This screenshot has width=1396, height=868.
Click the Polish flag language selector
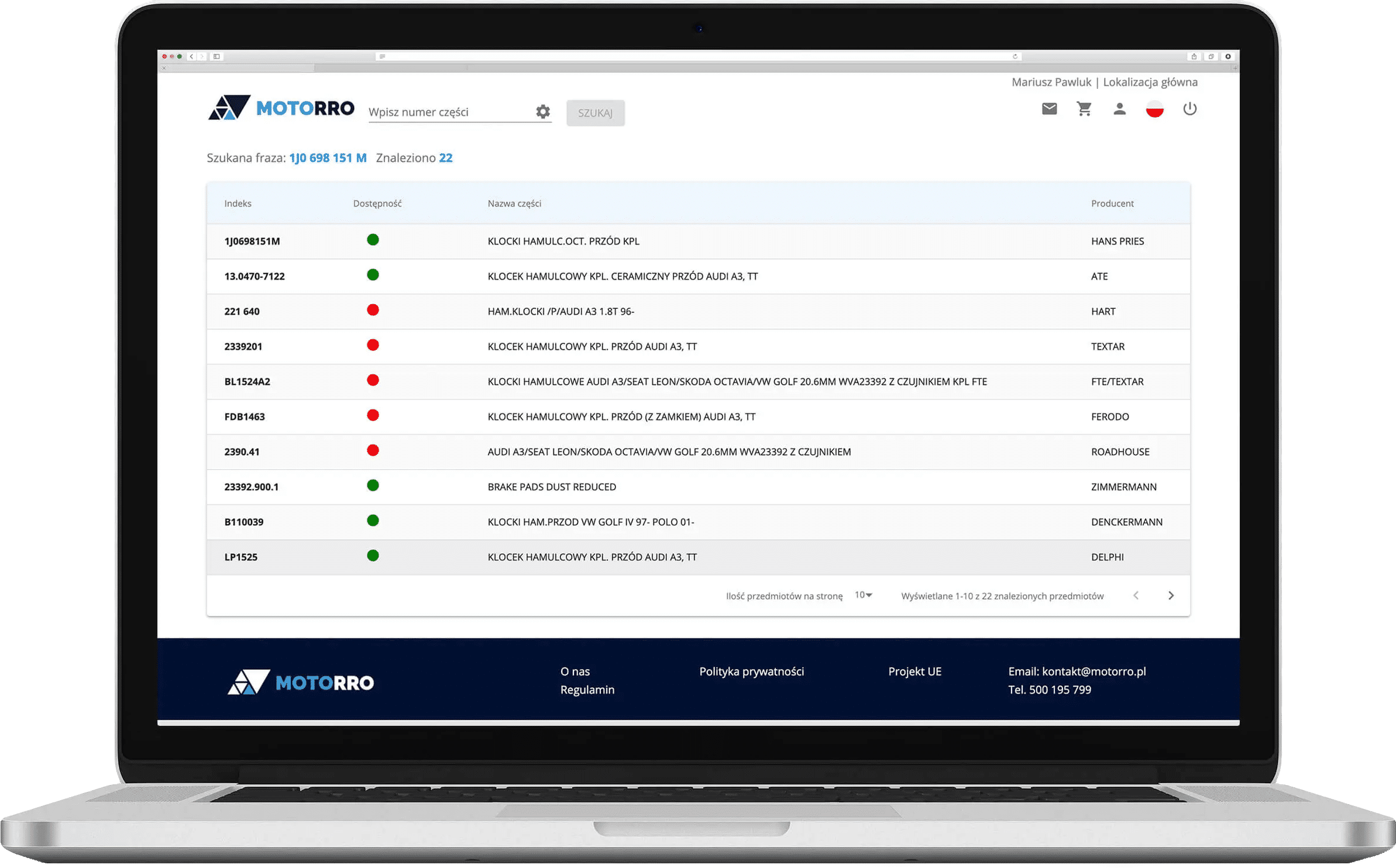pos(1154,109)
